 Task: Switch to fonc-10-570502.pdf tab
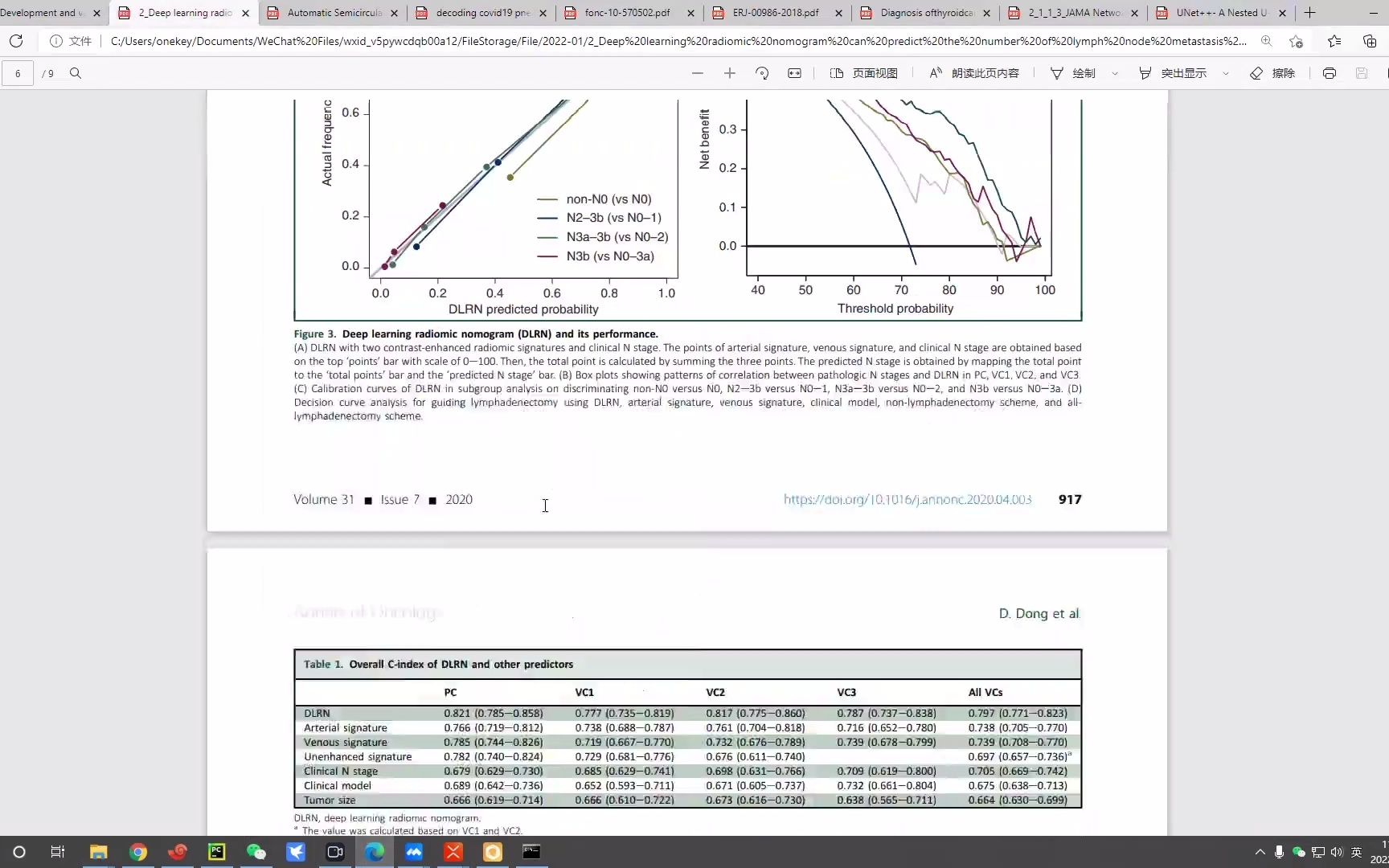coord(627,13)
